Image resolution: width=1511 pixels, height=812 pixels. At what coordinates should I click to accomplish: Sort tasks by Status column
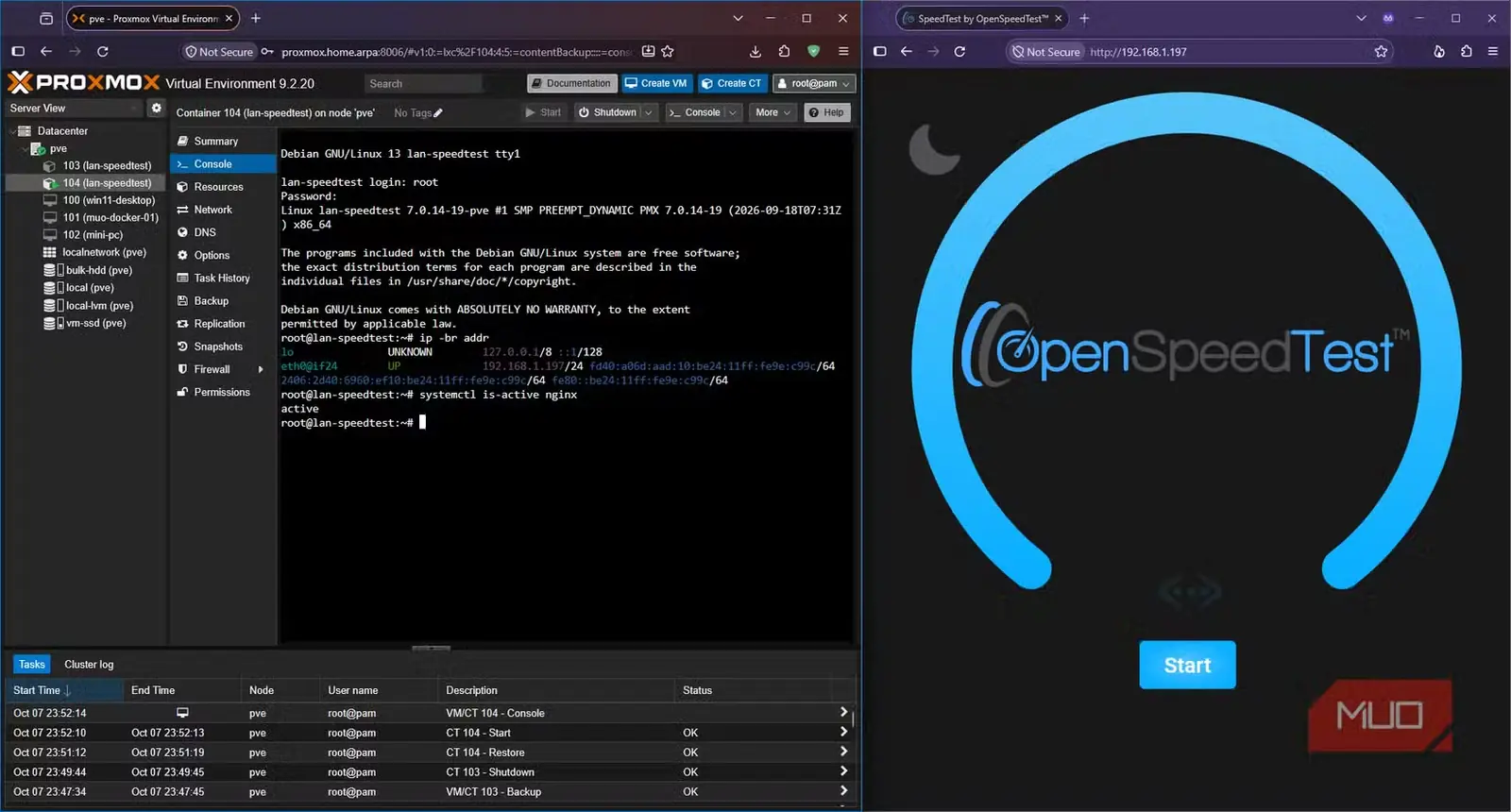[754, 690]
